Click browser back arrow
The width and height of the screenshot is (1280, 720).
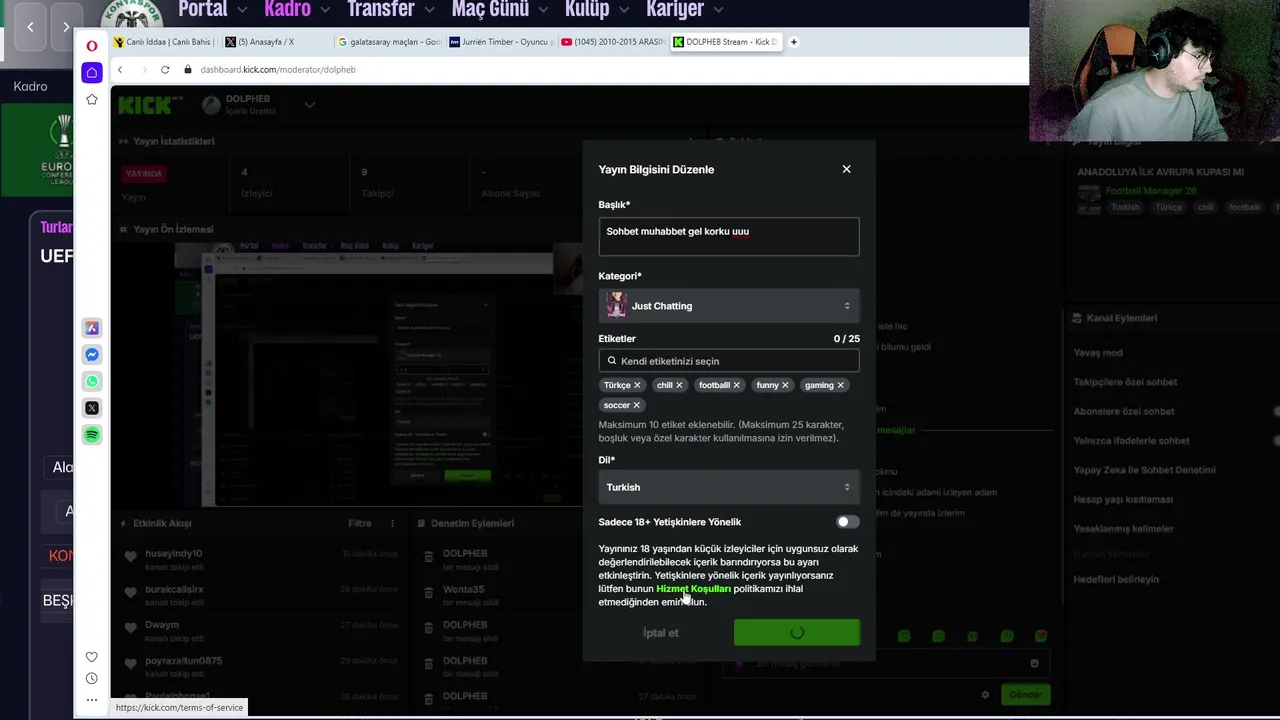coord(119,70)
